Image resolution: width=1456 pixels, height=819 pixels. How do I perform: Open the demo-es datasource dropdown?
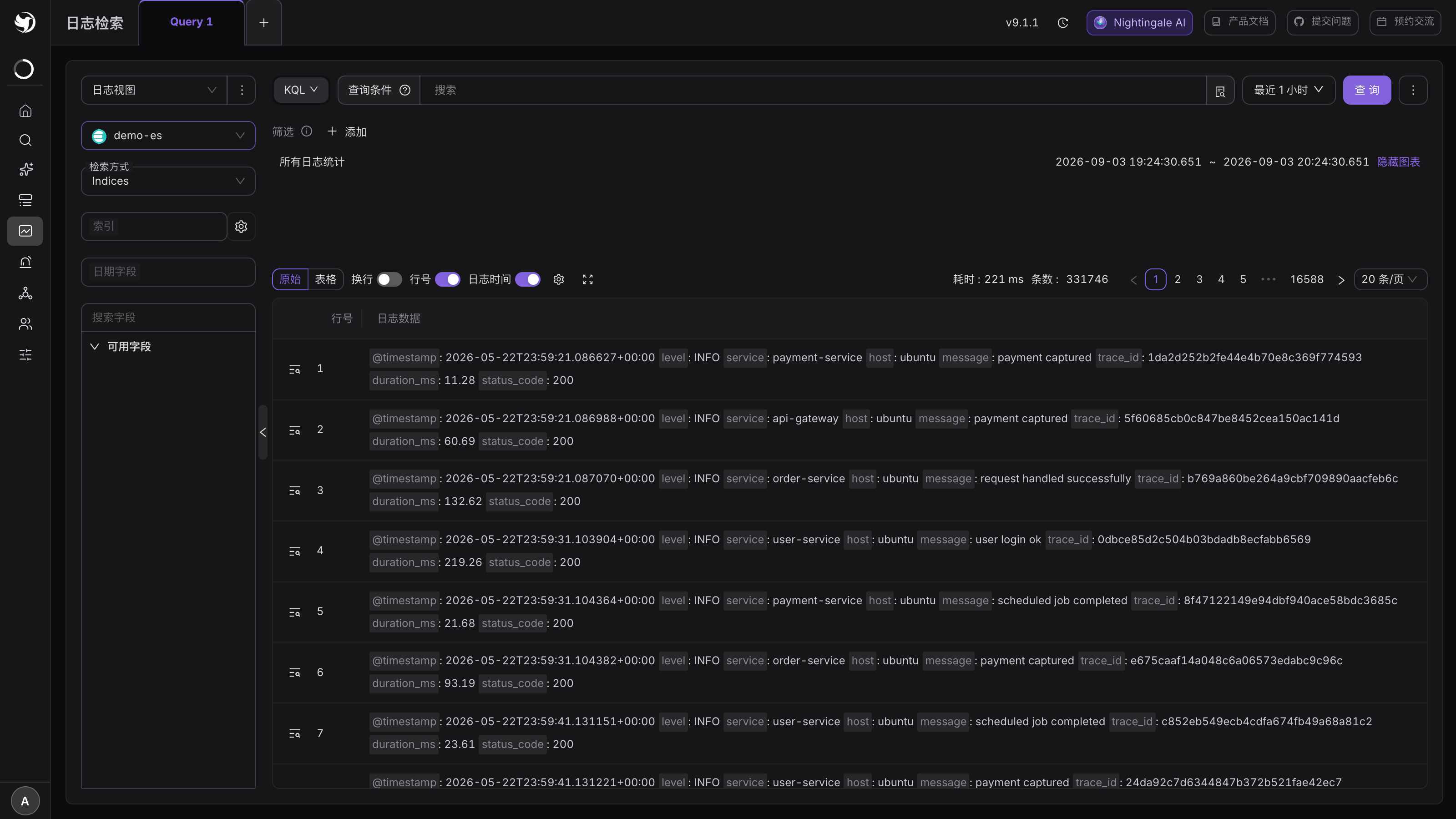tap(168, 136)
